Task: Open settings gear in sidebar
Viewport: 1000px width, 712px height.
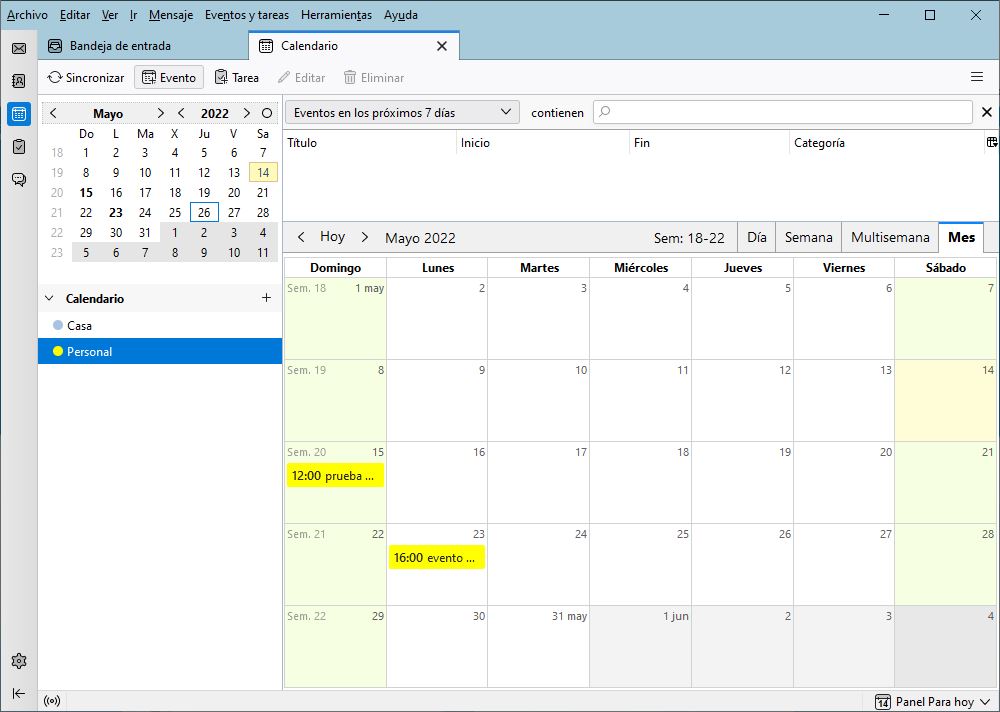Action: [x=18, y=661]
